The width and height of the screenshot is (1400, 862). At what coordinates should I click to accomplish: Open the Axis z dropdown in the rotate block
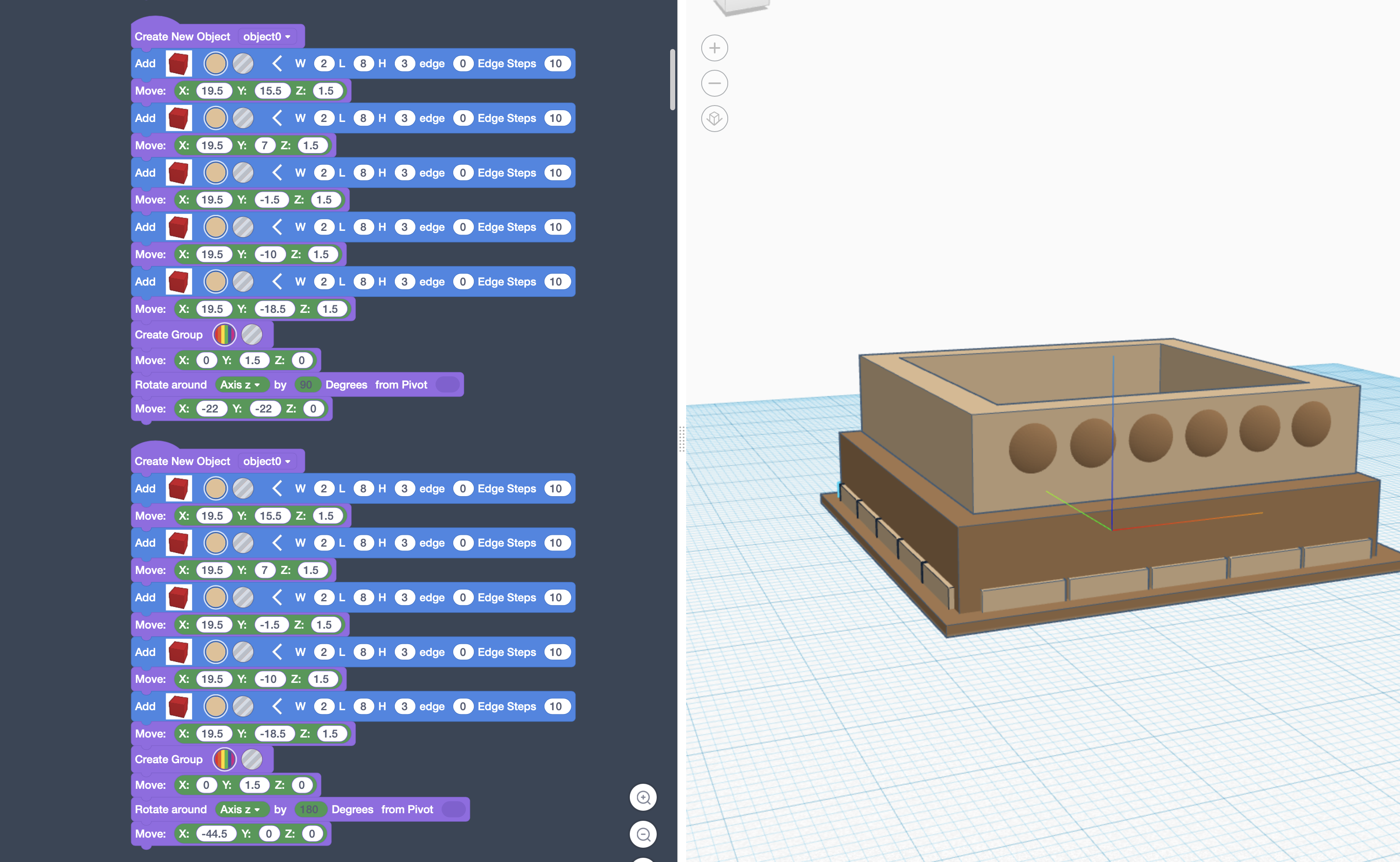coord(242,384)
